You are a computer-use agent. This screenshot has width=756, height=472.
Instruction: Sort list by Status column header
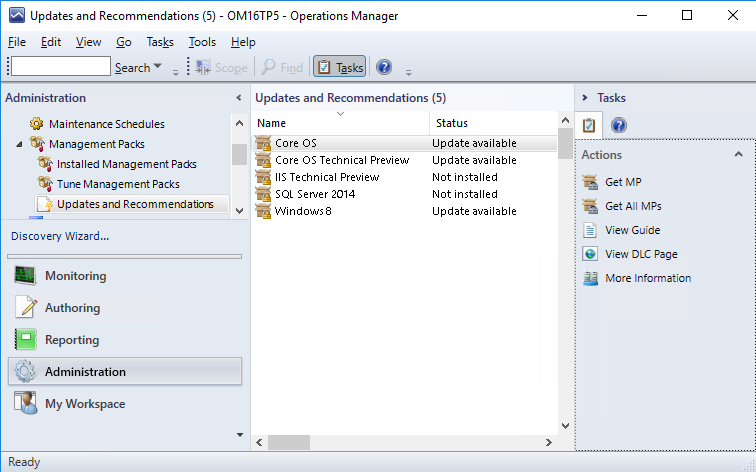coord(494,123)
